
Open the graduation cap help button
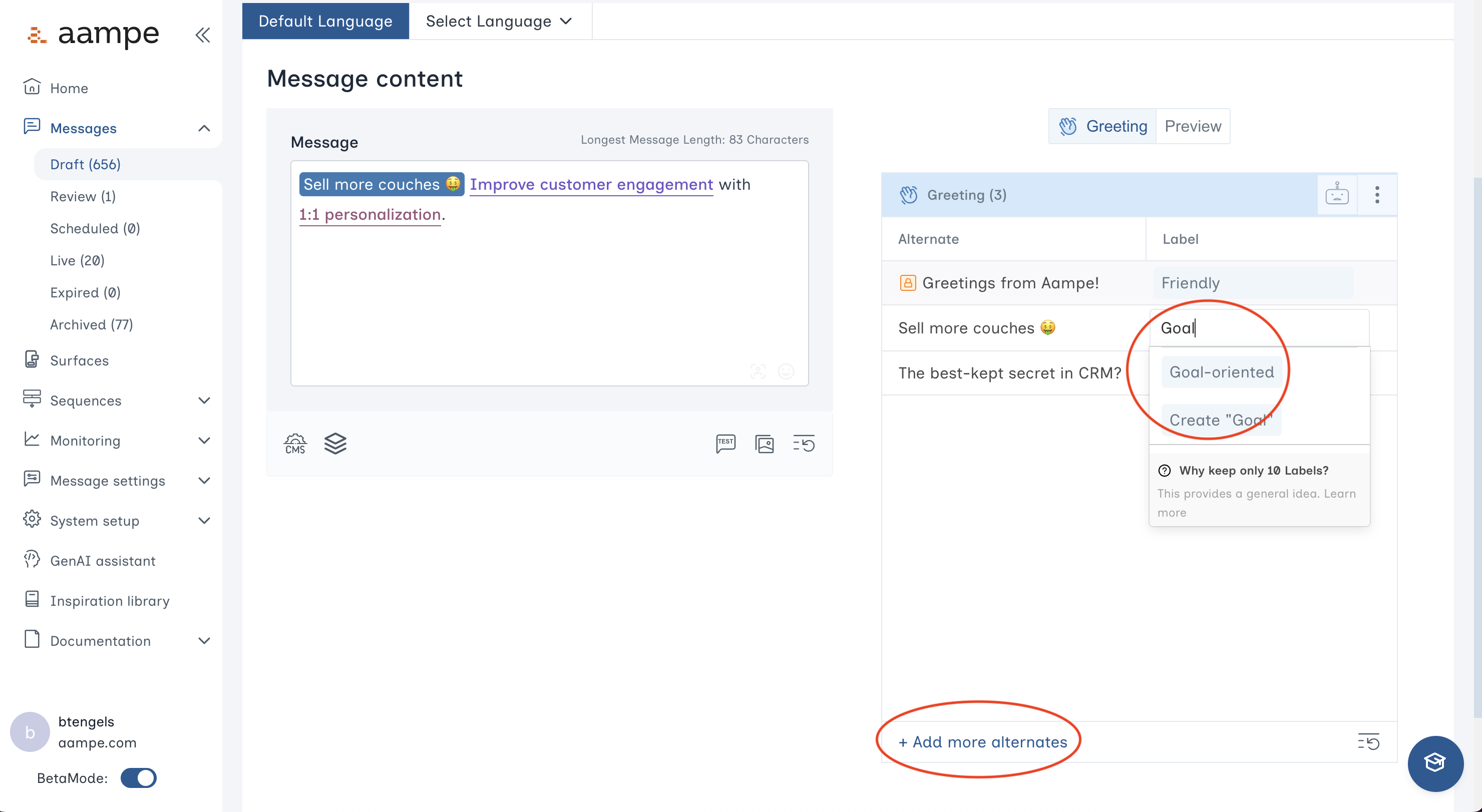1435,763
